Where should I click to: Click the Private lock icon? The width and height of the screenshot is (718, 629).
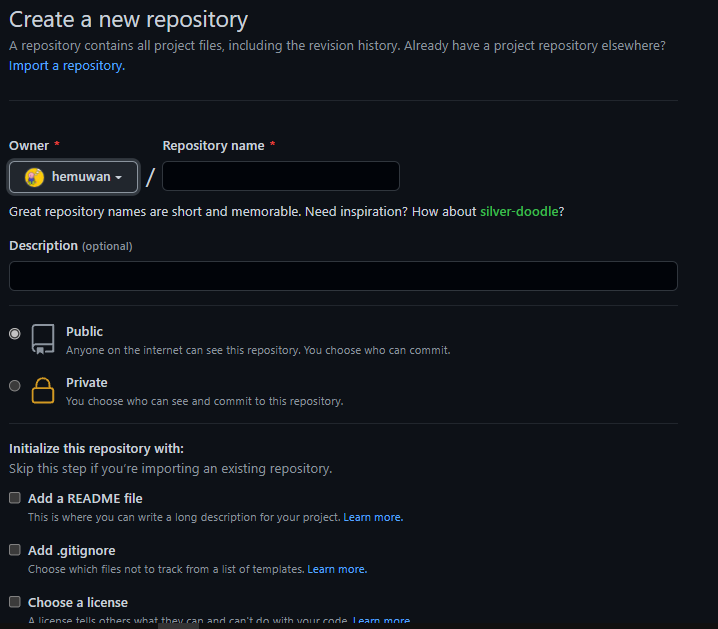43,390
